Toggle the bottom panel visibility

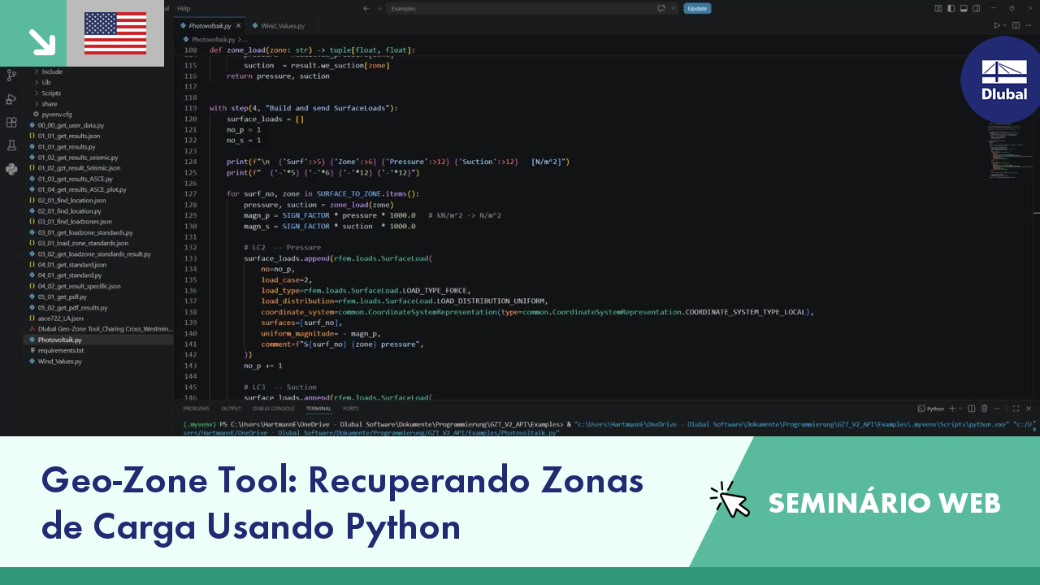[x=964, y=9]
